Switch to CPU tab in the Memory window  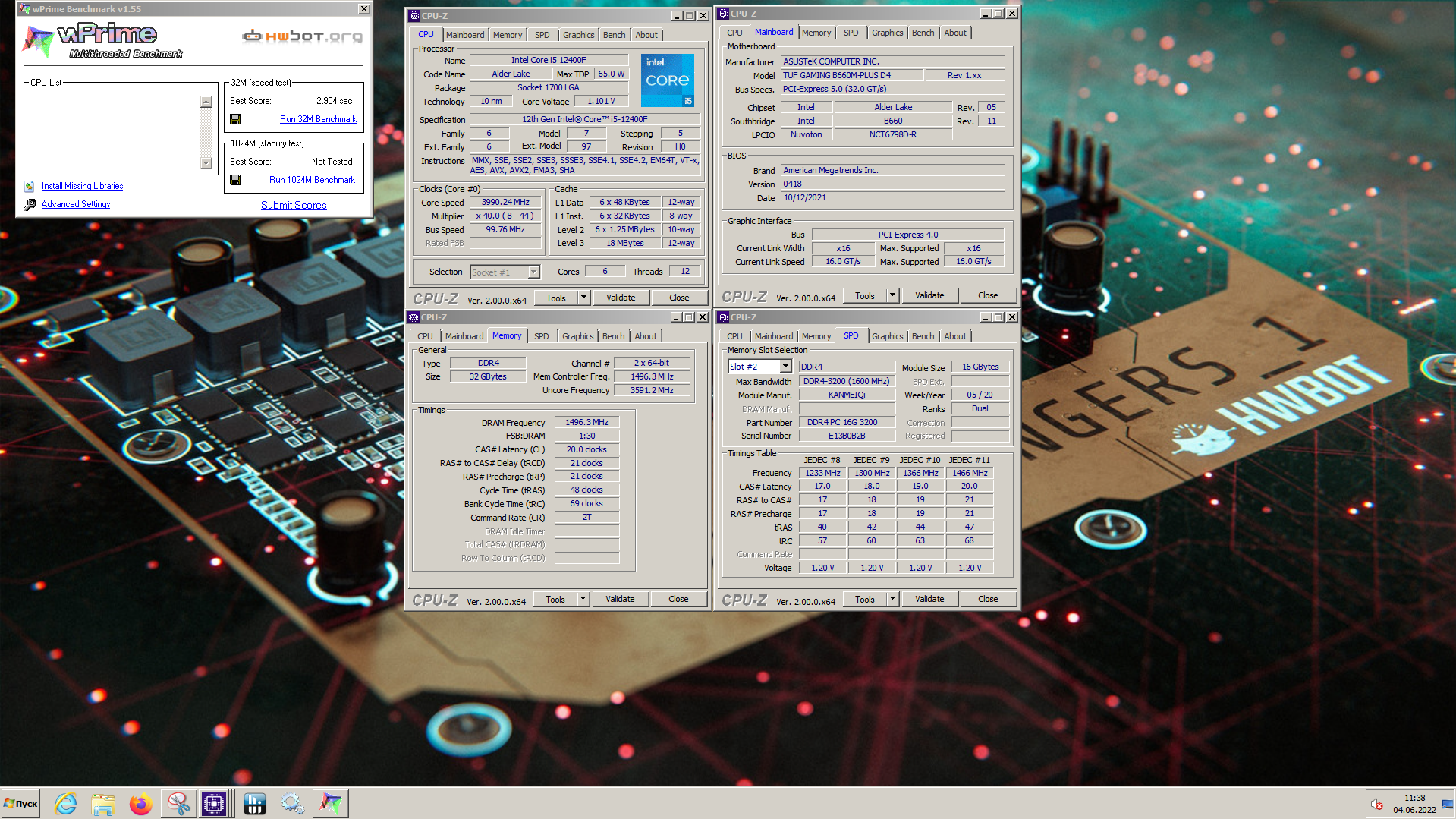click(425, 336)
